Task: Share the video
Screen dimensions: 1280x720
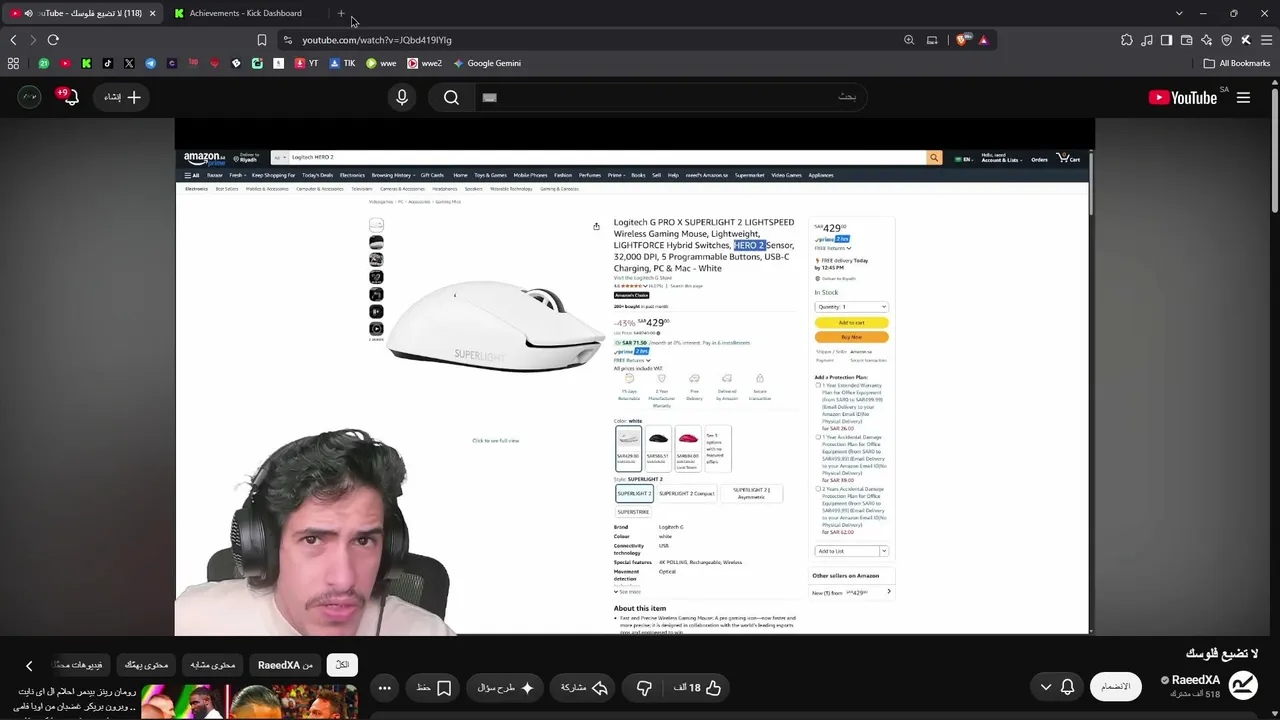Action: tap(584, 688)
